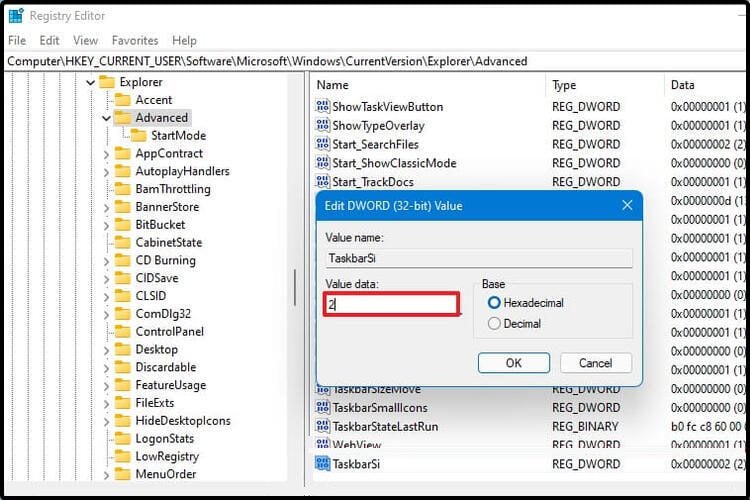750x500 pixels.
Task: Click inside the Value data field
Action: [391, 304]
